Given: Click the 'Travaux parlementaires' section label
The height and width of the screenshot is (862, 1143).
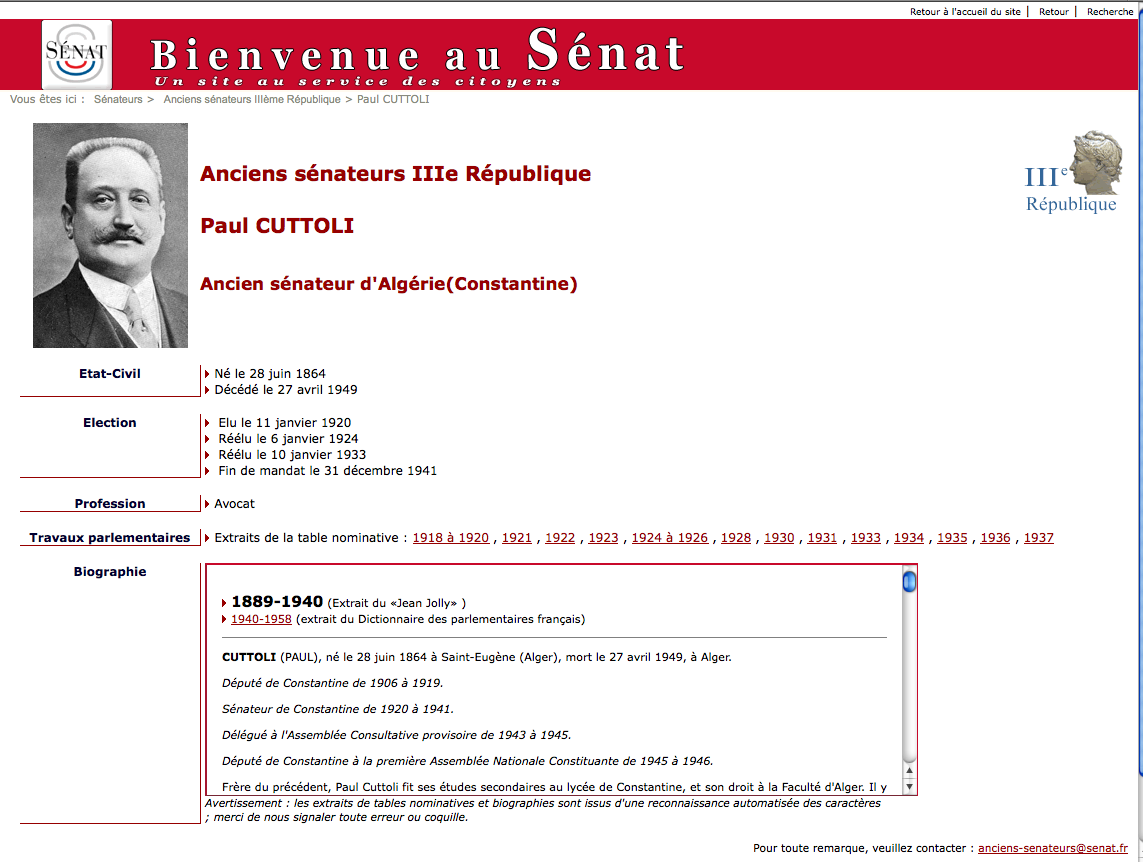Looking at the screenshot, I should (x=110, y=538).
